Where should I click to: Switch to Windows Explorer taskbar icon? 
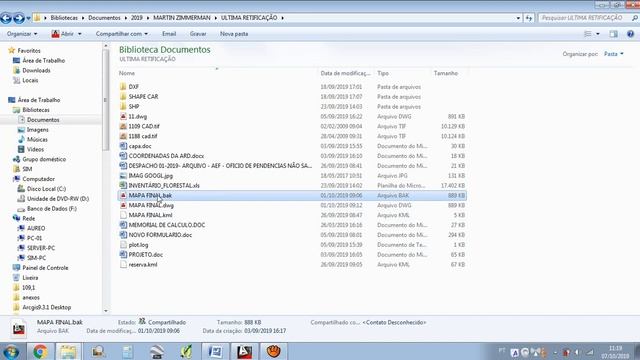click(69, 351)
